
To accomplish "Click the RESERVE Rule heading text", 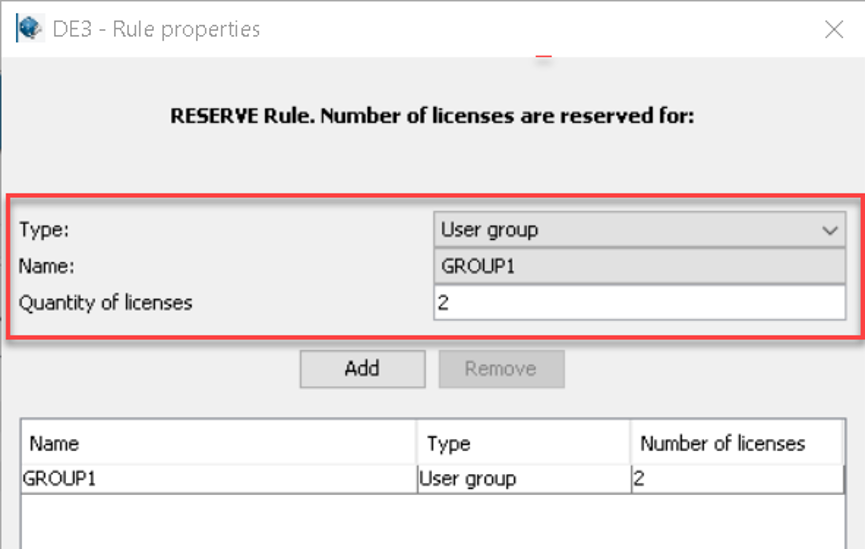I will tap(432, 116).
